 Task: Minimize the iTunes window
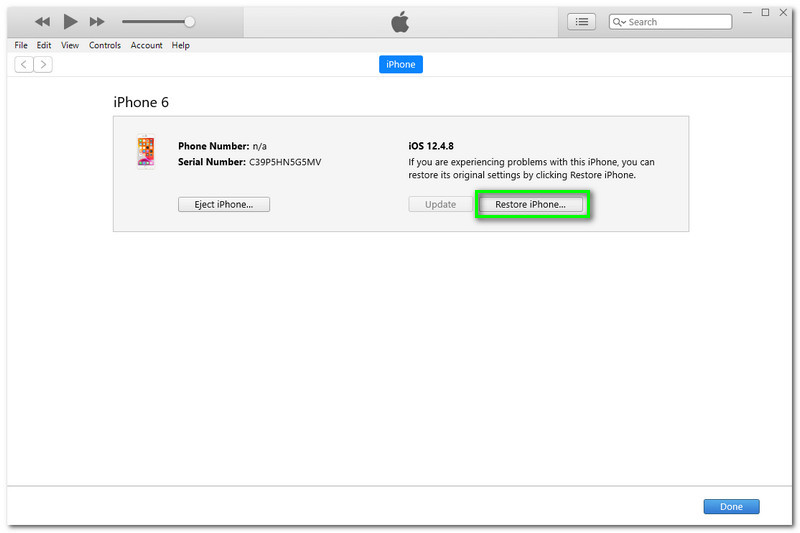coord(747,12)
